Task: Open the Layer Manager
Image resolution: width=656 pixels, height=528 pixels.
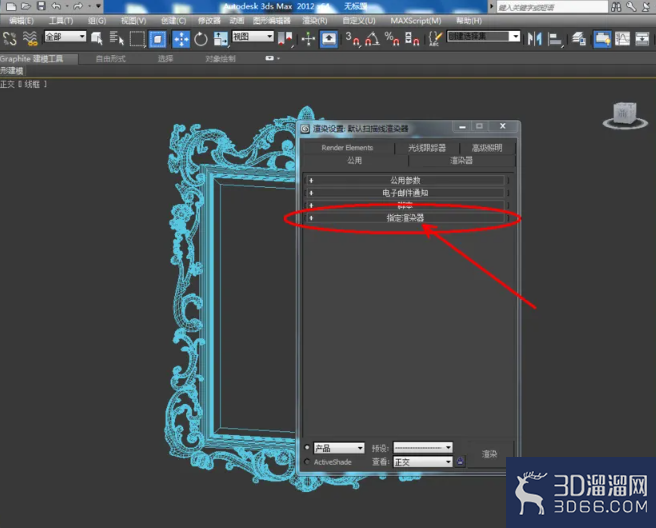Action: tap(579, 39)
